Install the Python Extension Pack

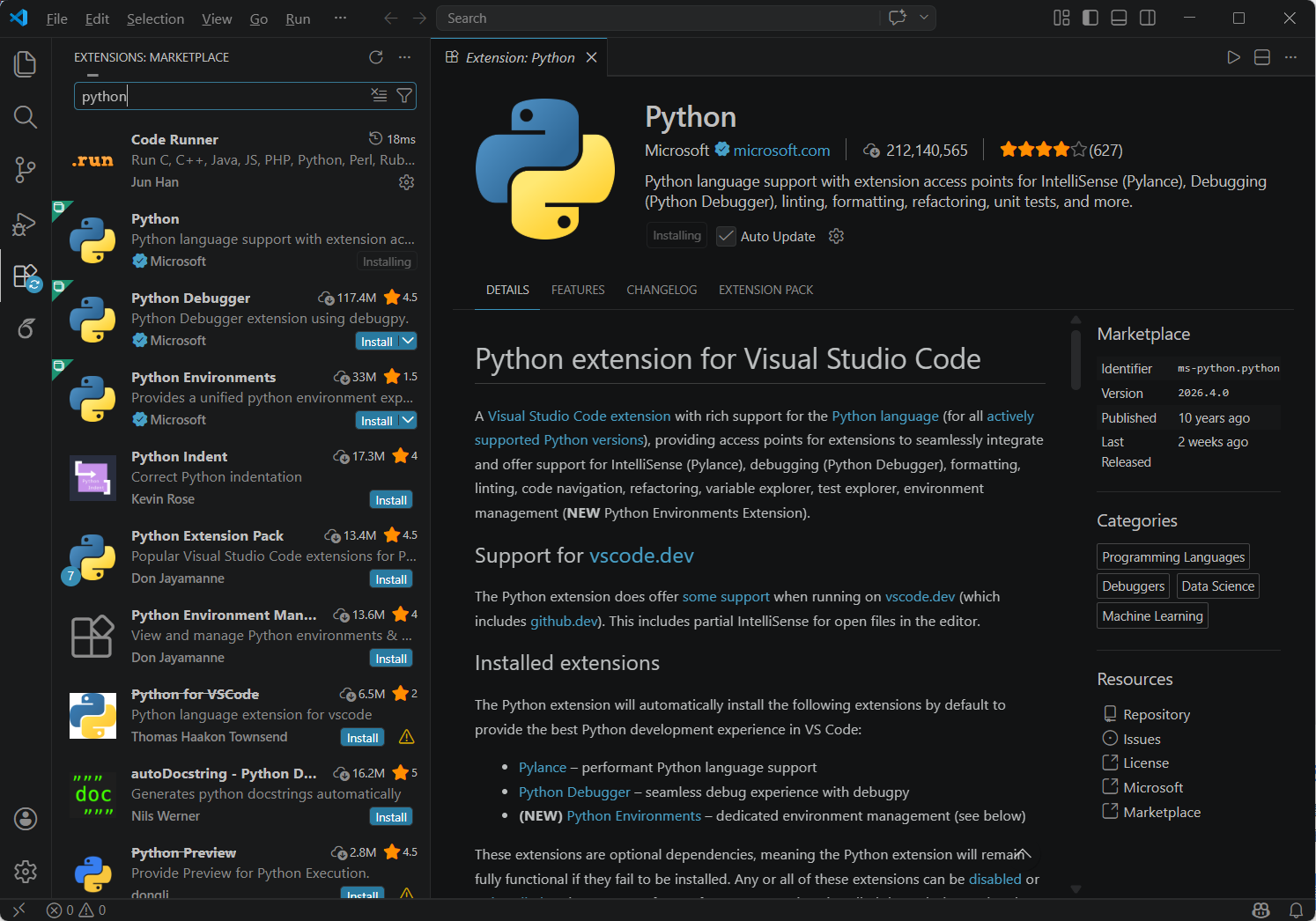click(x=391, y=578)
